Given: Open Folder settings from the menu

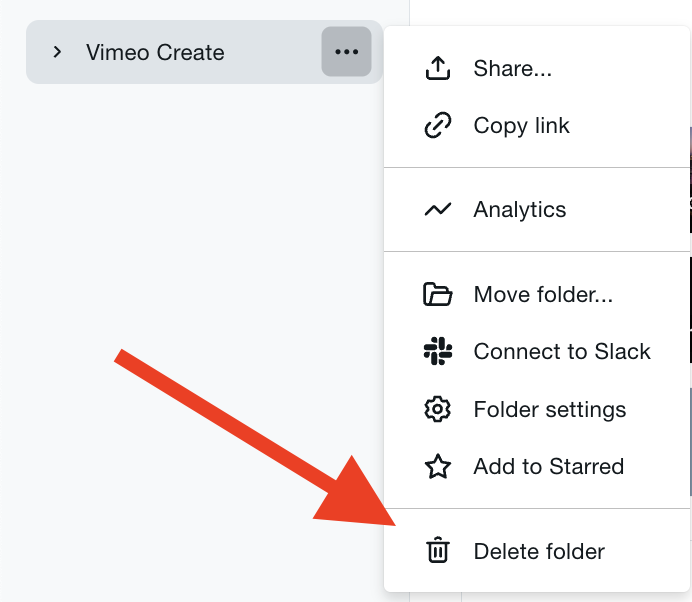Looking at the screenshot, I should click(549, 410).
